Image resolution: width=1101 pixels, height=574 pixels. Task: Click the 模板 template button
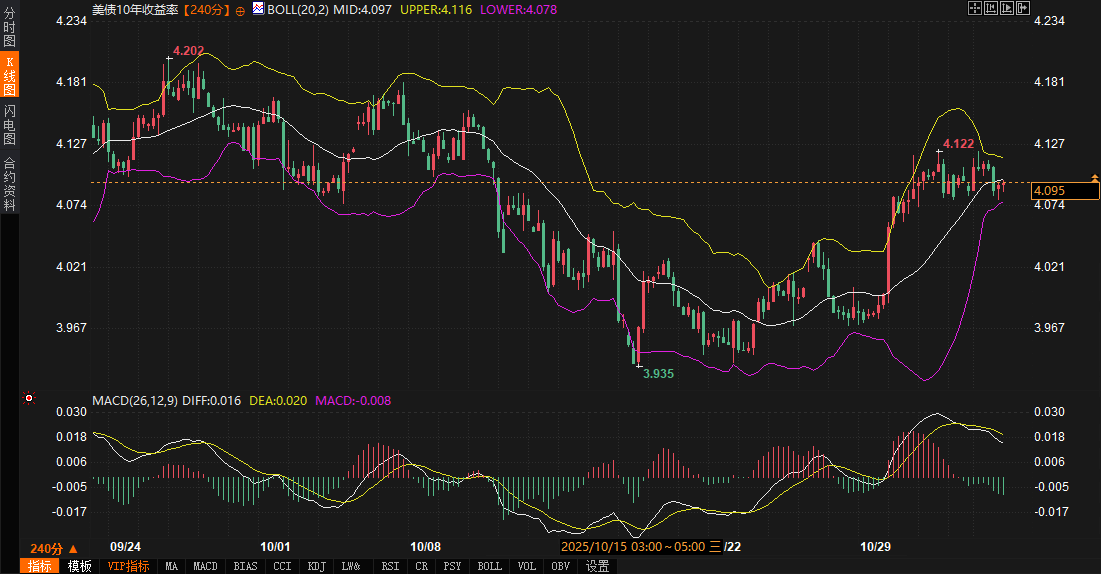tap(79, 566)
